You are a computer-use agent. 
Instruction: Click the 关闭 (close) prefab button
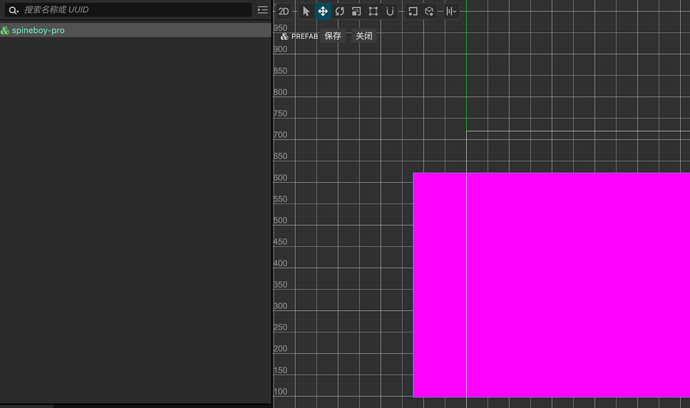pos(364,36)
